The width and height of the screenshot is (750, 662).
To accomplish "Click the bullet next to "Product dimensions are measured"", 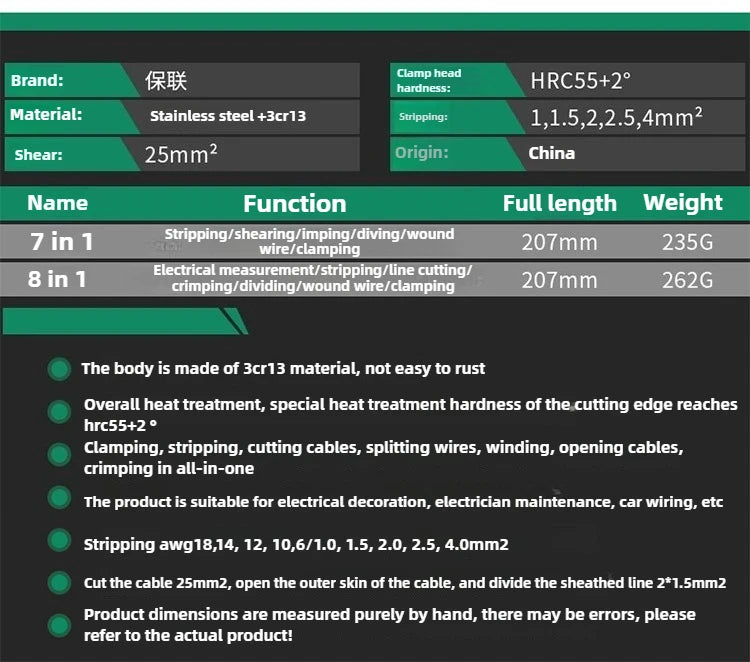I will [x=59, y=625].
